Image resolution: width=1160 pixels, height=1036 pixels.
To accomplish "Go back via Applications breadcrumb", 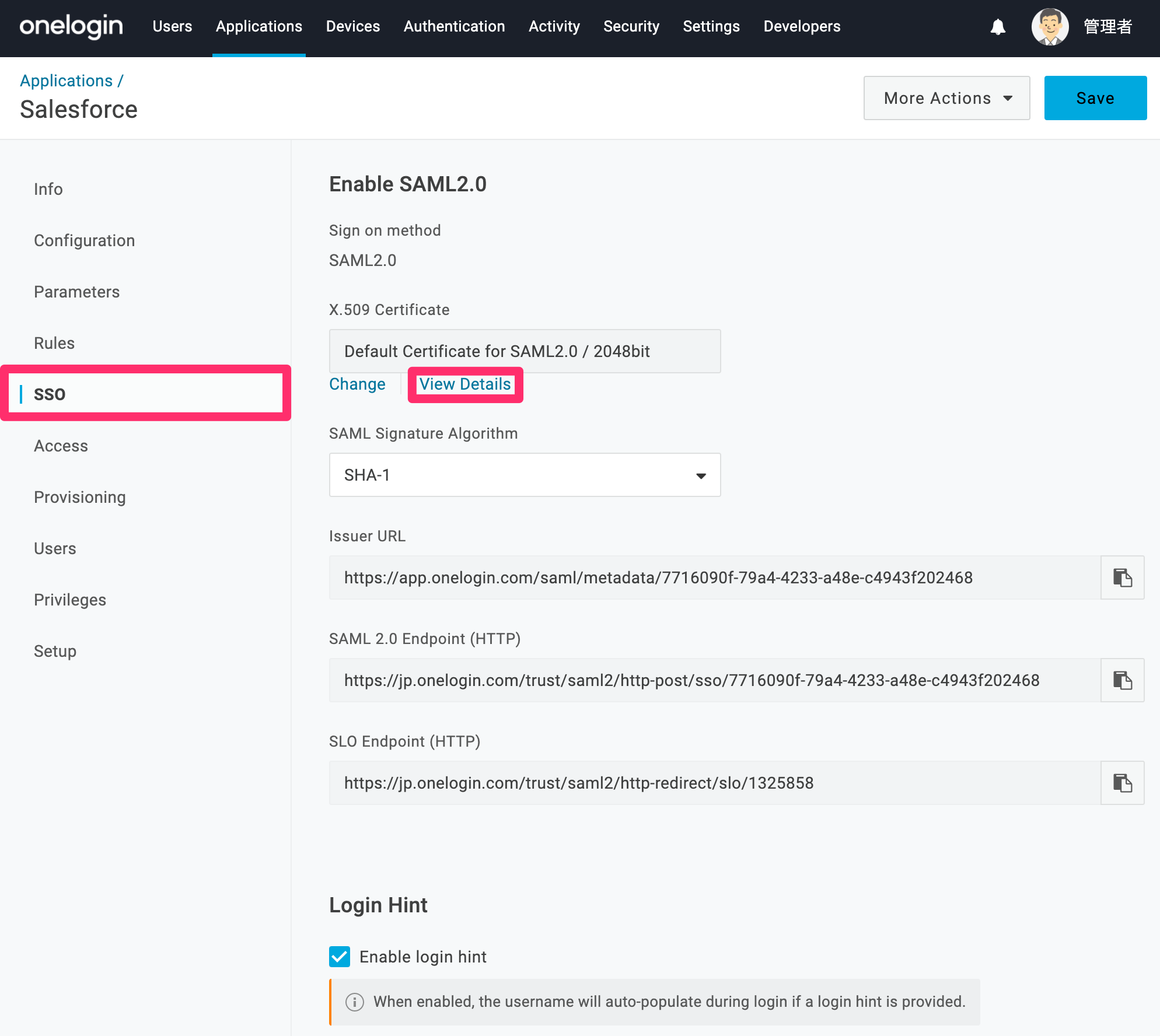I will click(x=66, y=80).
